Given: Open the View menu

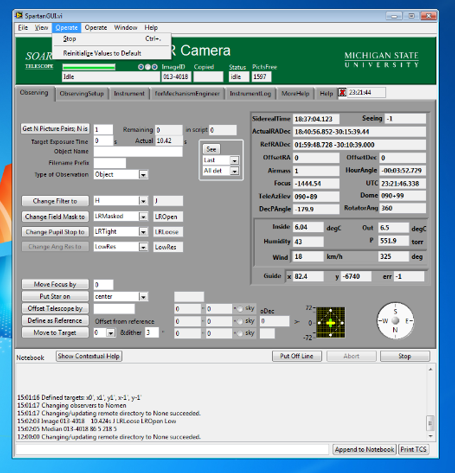Looking at the screenshot, I should click(41, 28).
